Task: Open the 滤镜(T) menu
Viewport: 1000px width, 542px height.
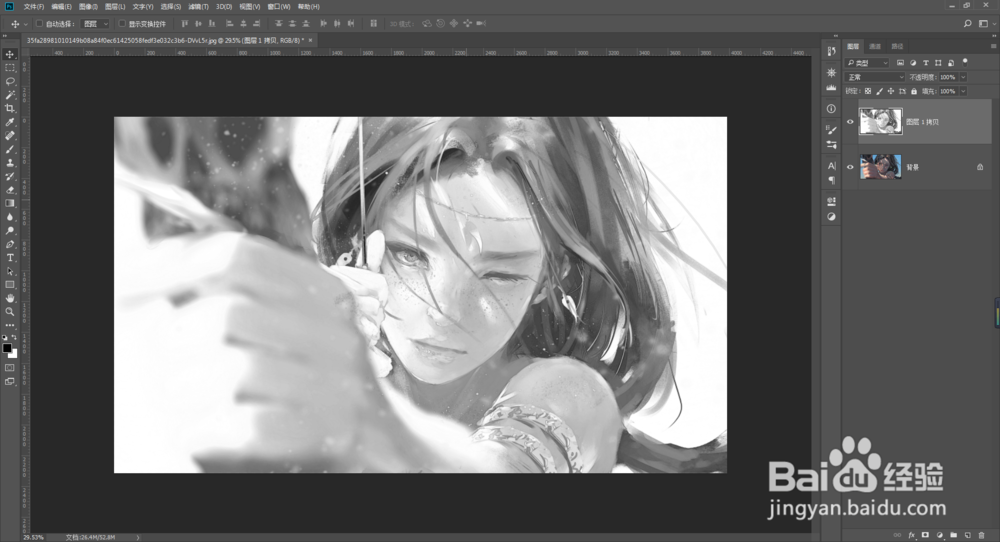Action: 198,6
